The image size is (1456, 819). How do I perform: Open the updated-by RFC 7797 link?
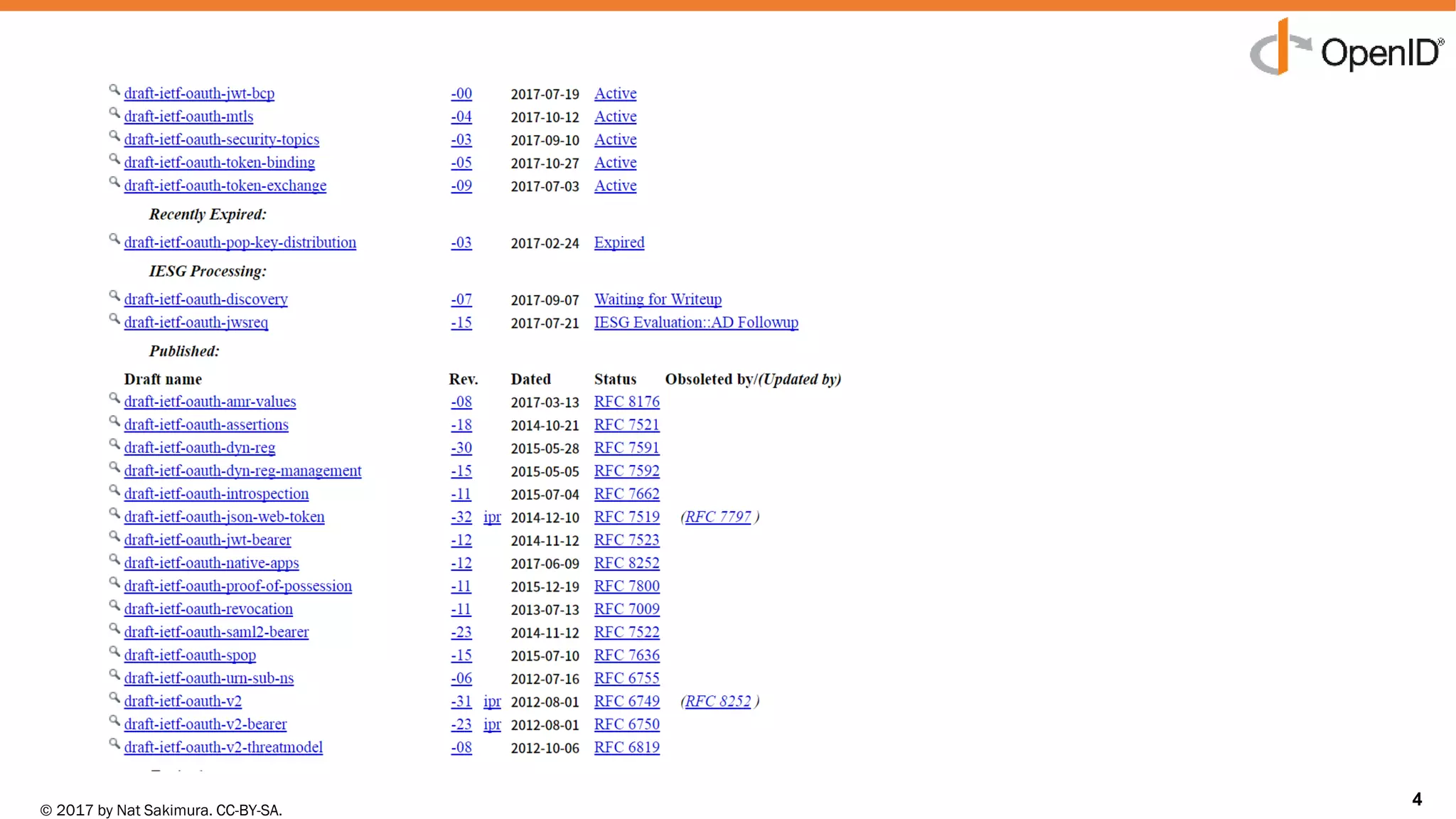[x=718, y=517]
